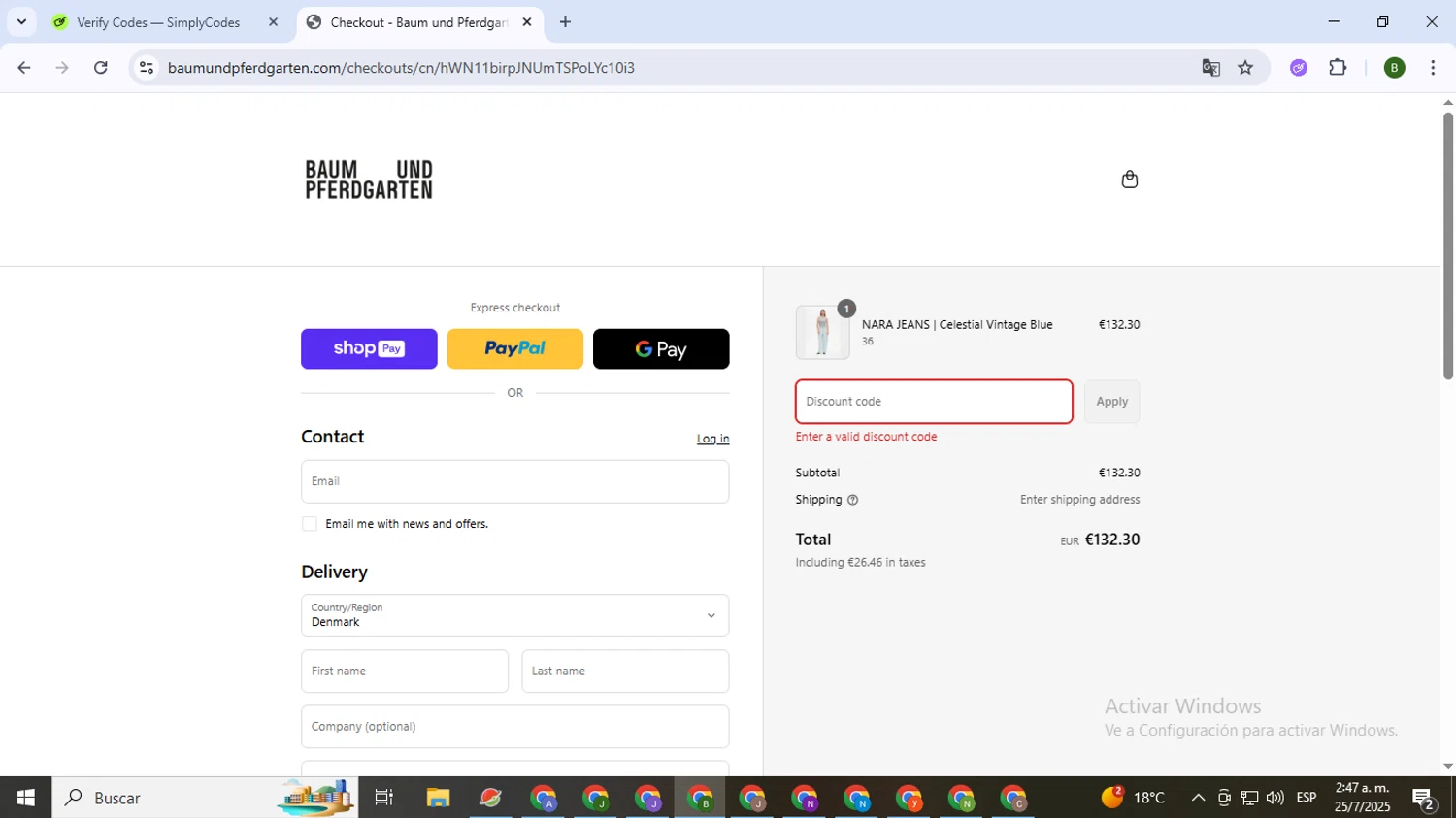1456x818 pixels.
Task: Open the Chrome three-dot menu
Action: click(1433, 68)
